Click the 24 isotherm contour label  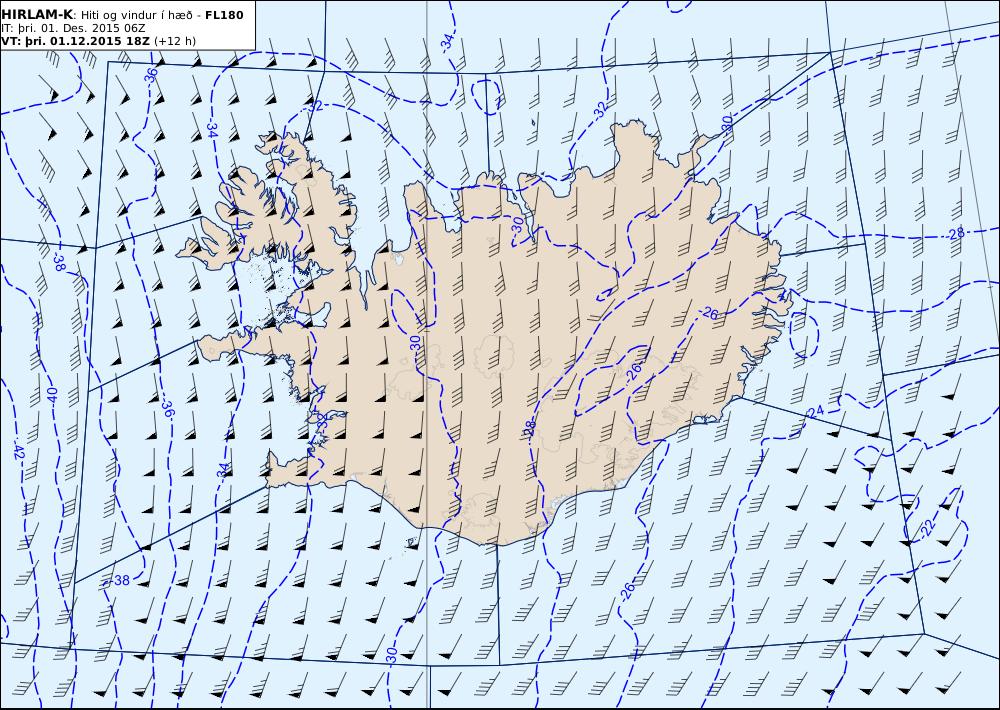tap(816, 412)
